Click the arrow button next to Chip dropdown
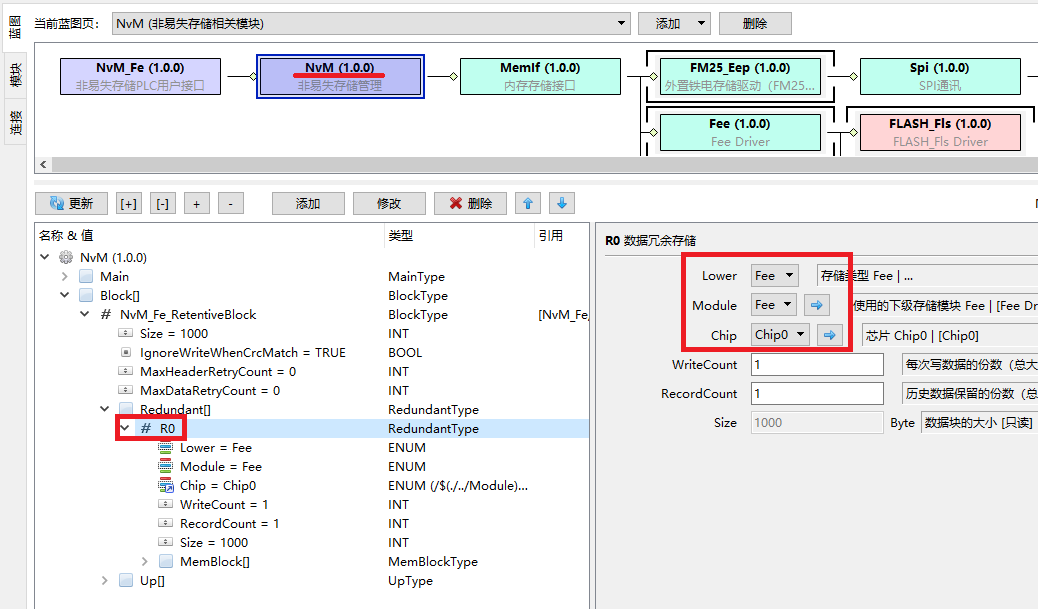This screenshot has width=1038, height=609. (829, 335)
